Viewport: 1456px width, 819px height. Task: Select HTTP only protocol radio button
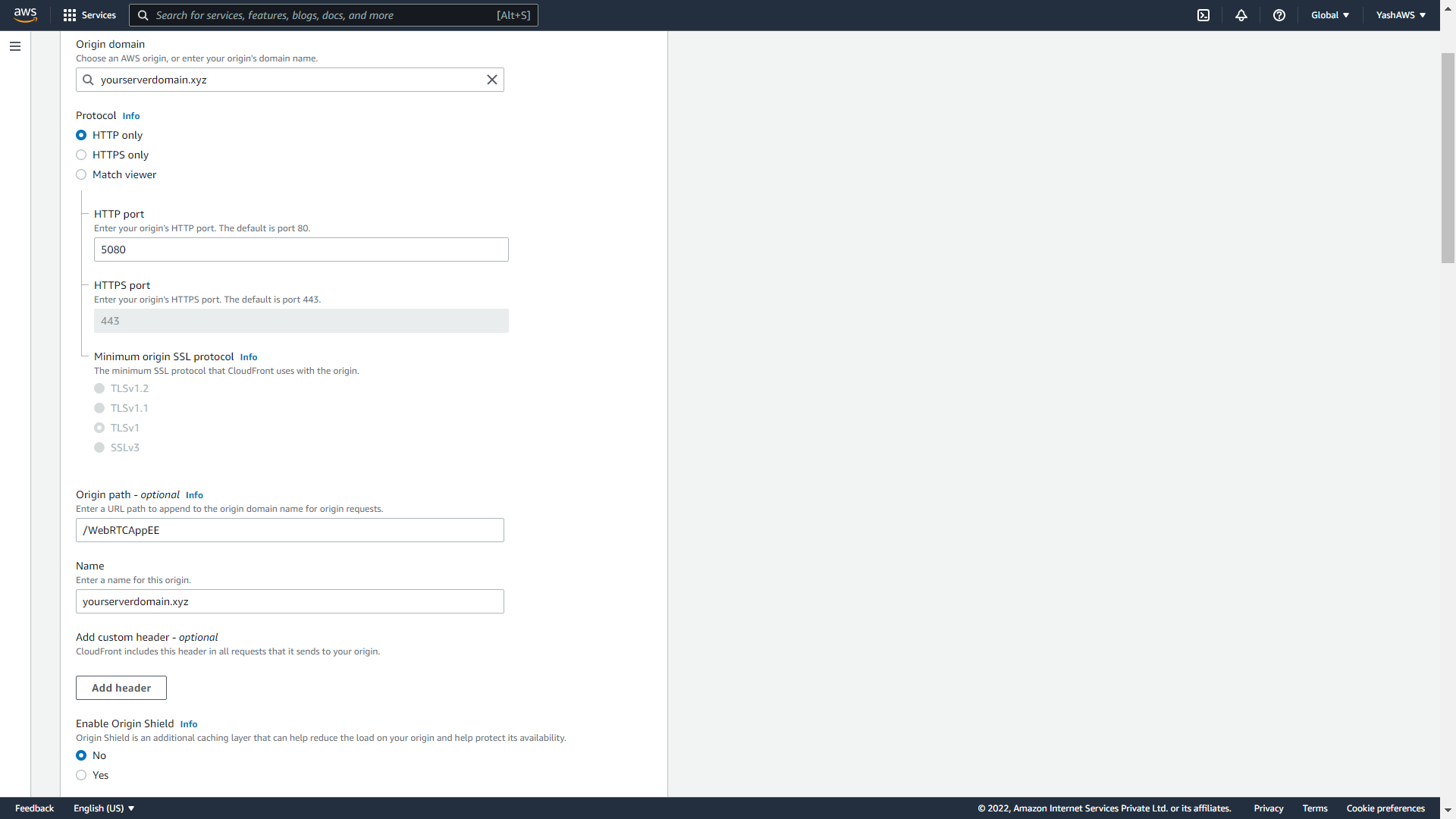pos(81,135)
